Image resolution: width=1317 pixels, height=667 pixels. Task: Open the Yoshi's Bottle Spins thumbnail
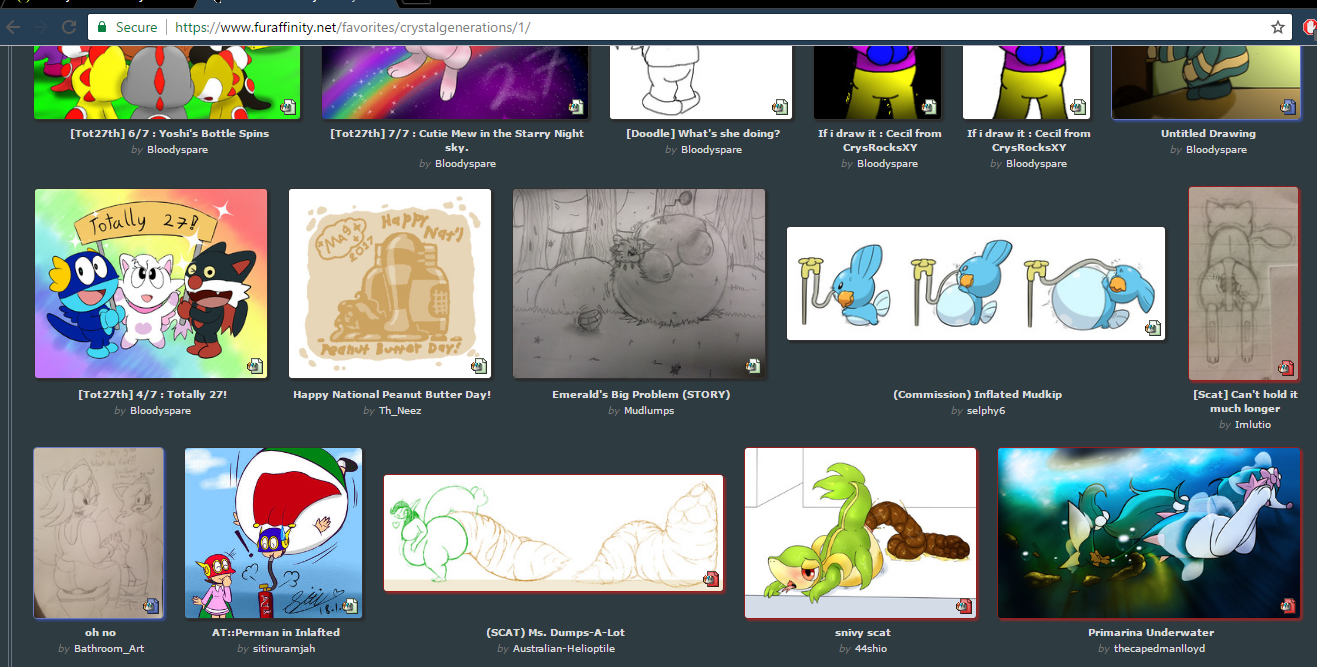tap(168, 83)
